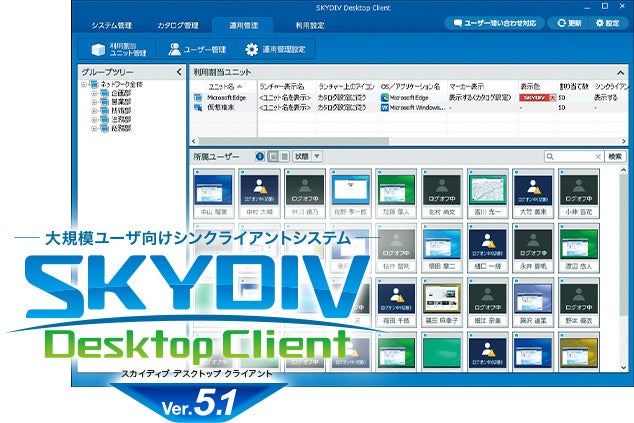Click the 技術部 group icon

tap(104, 111)
